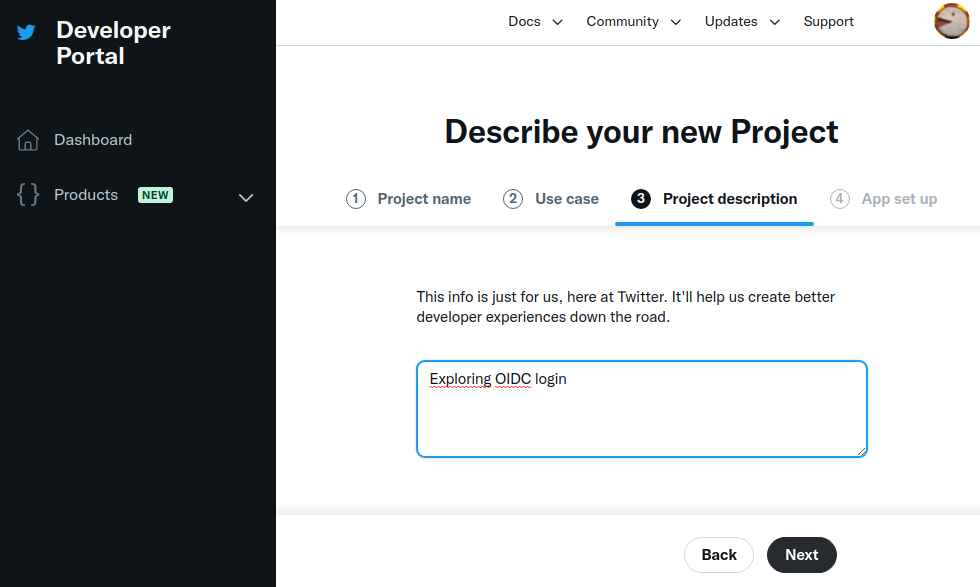The image size is (980, 587).
Task: Expand the Products sidebar section chevron
Action: click(246, 197)
